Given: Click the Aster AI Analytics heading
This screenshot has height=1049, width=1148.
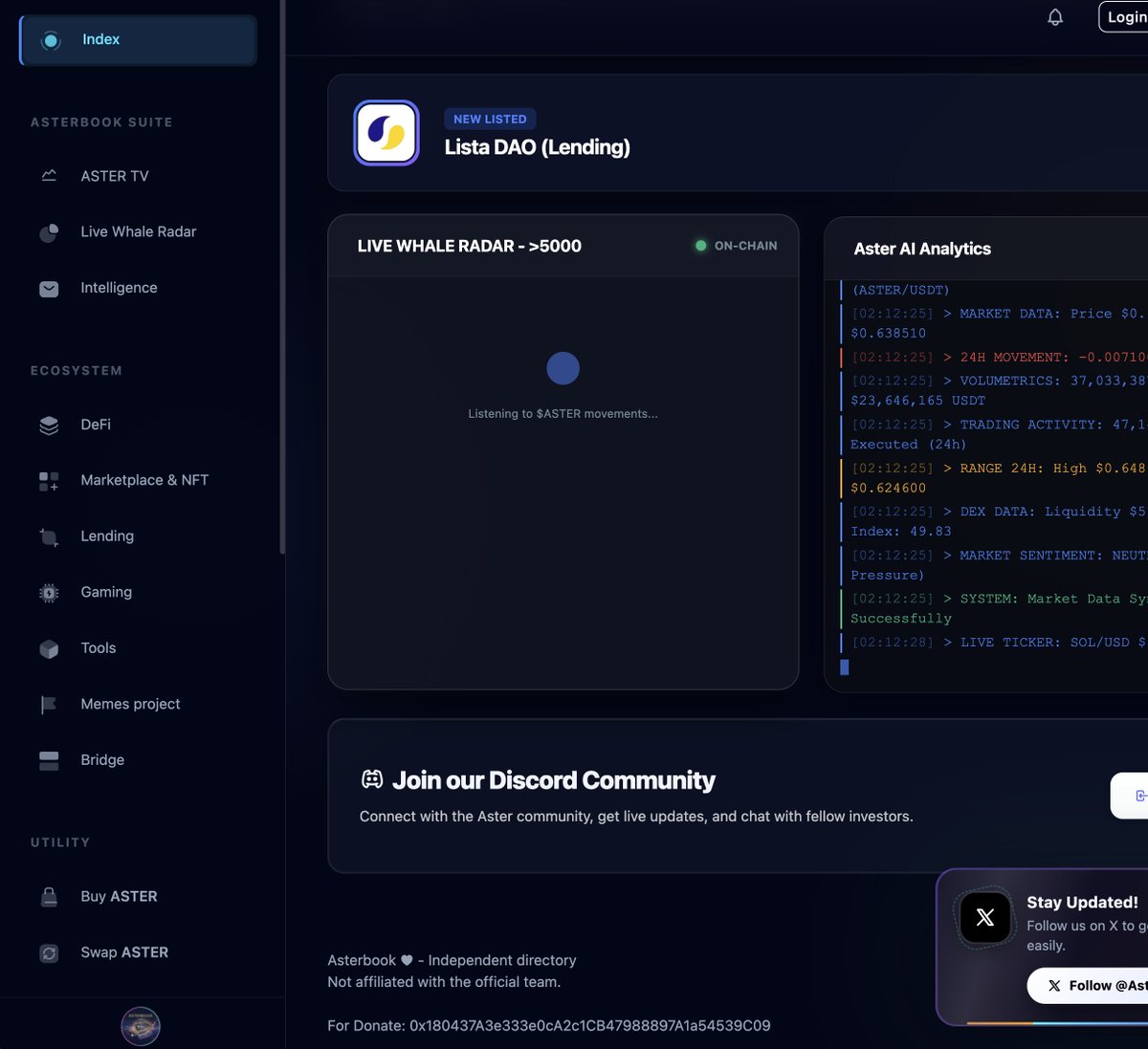Looking at the screenshot, I should pyautogui.click(x=922, y=249).
